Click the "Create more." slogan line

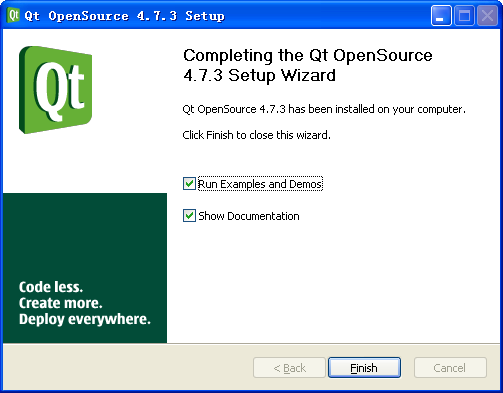pyautogui.click(x=61, y=303)
